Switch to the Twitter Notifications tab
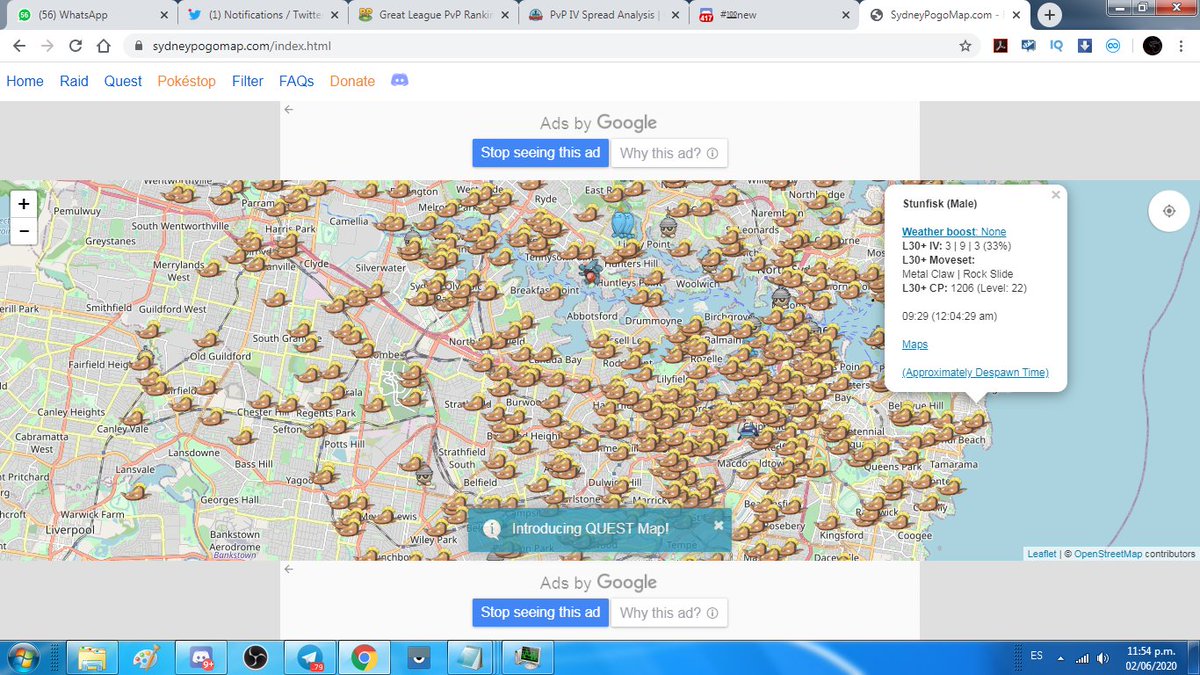 (x=262, y=16)
